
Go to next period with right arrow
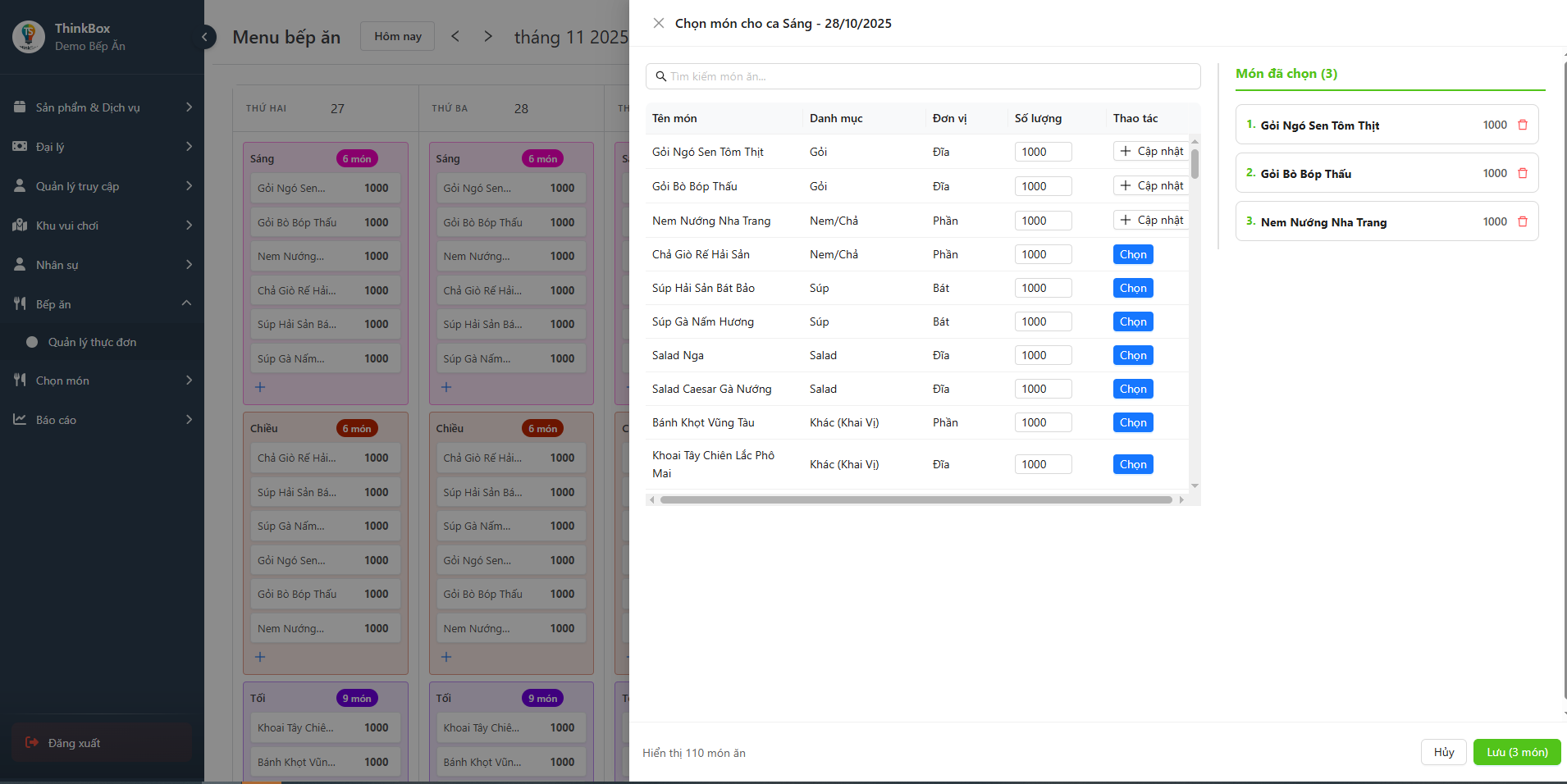click(x=488, y=36)
